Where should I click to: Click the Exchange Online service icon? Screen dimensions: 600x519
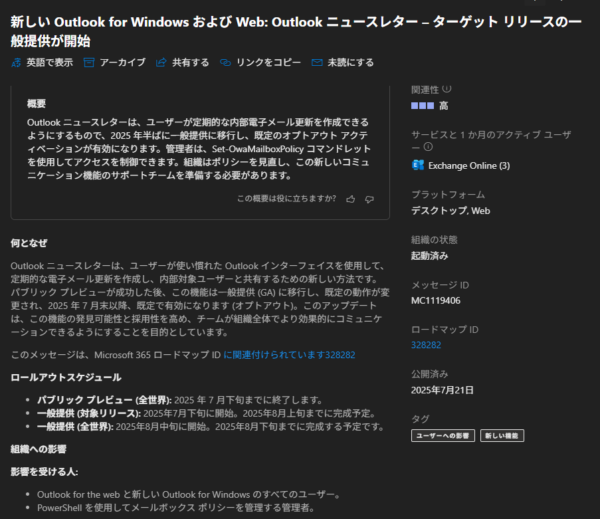tap(418, 165)
